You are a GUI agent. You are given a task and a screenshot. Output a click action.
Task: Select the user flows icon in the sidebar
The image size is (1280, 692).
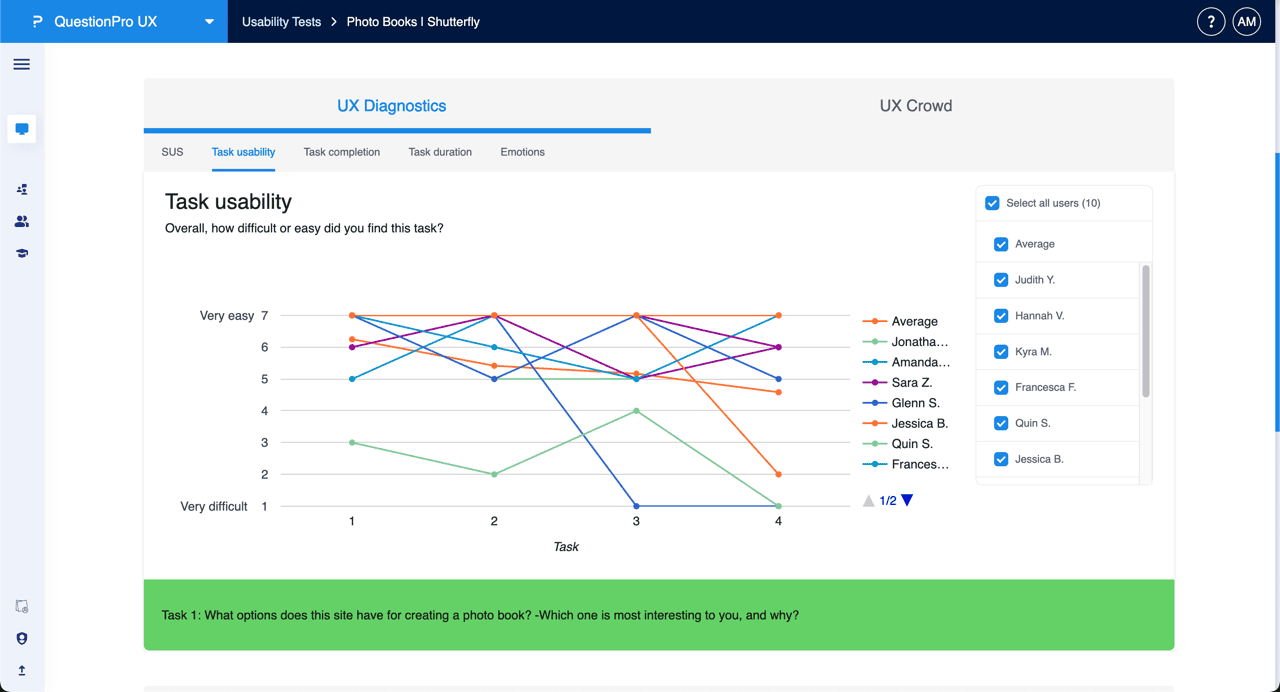21,189
